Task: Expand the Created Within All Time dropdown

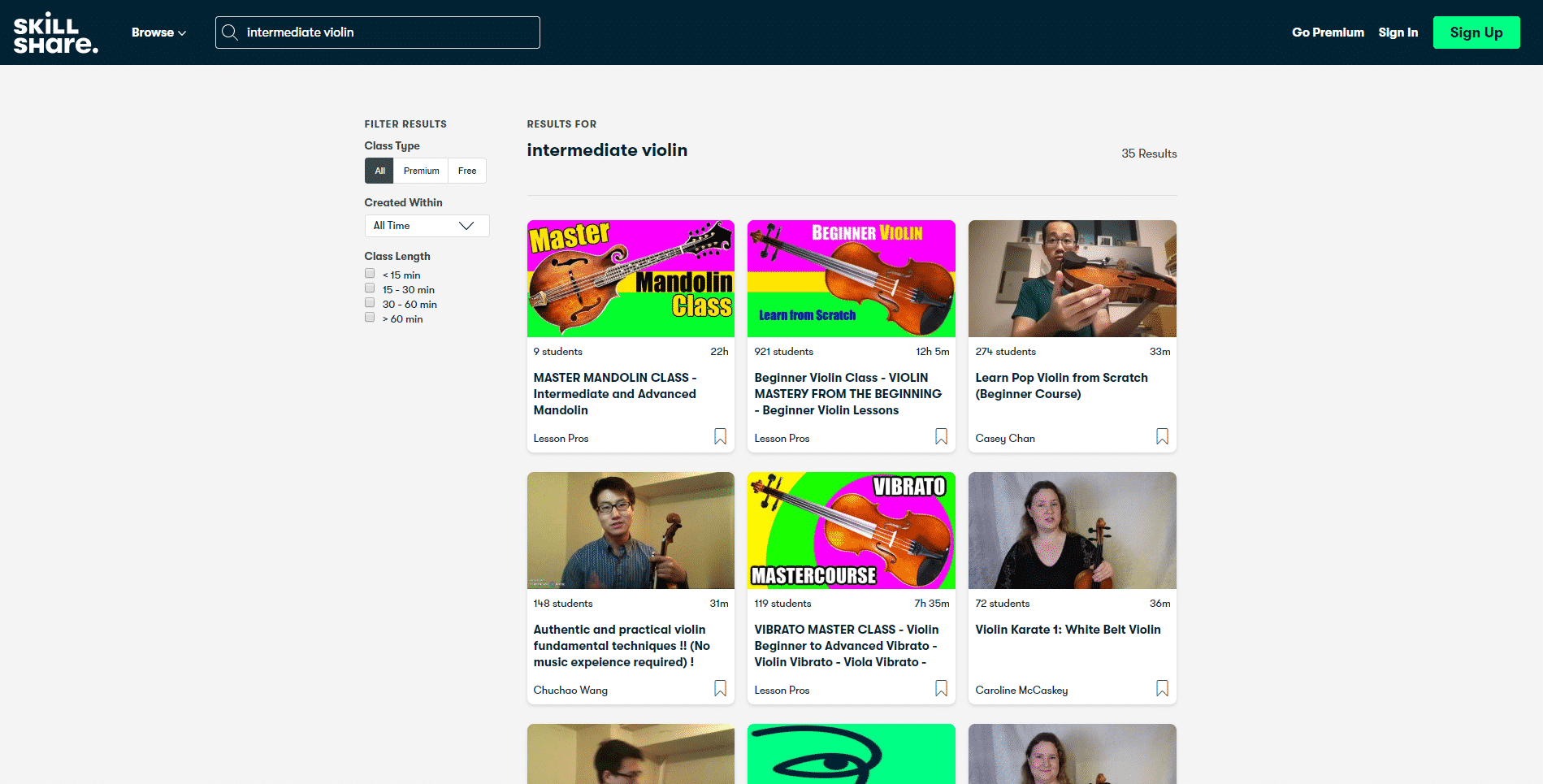Action: (x=427, y=226)
